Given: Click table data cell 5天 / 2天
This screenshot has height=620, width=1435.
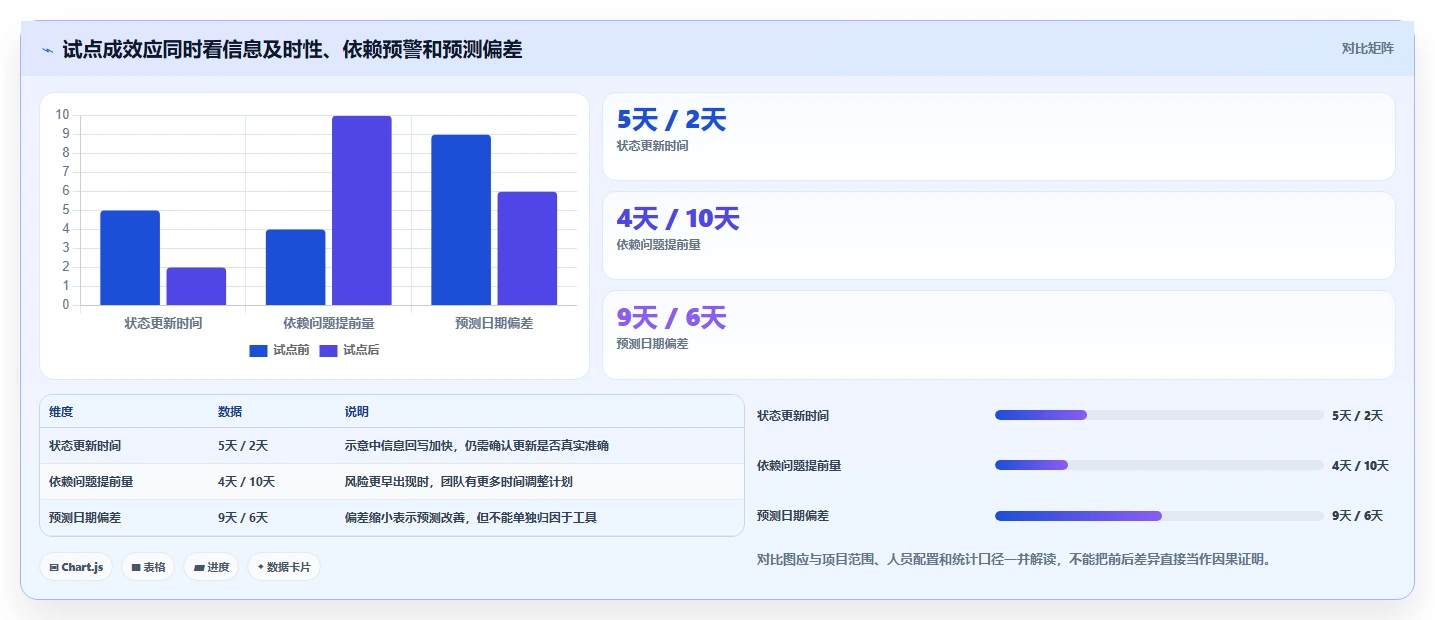Looking at the screenshot, I should pyautogui.click(x=243, y=446).
